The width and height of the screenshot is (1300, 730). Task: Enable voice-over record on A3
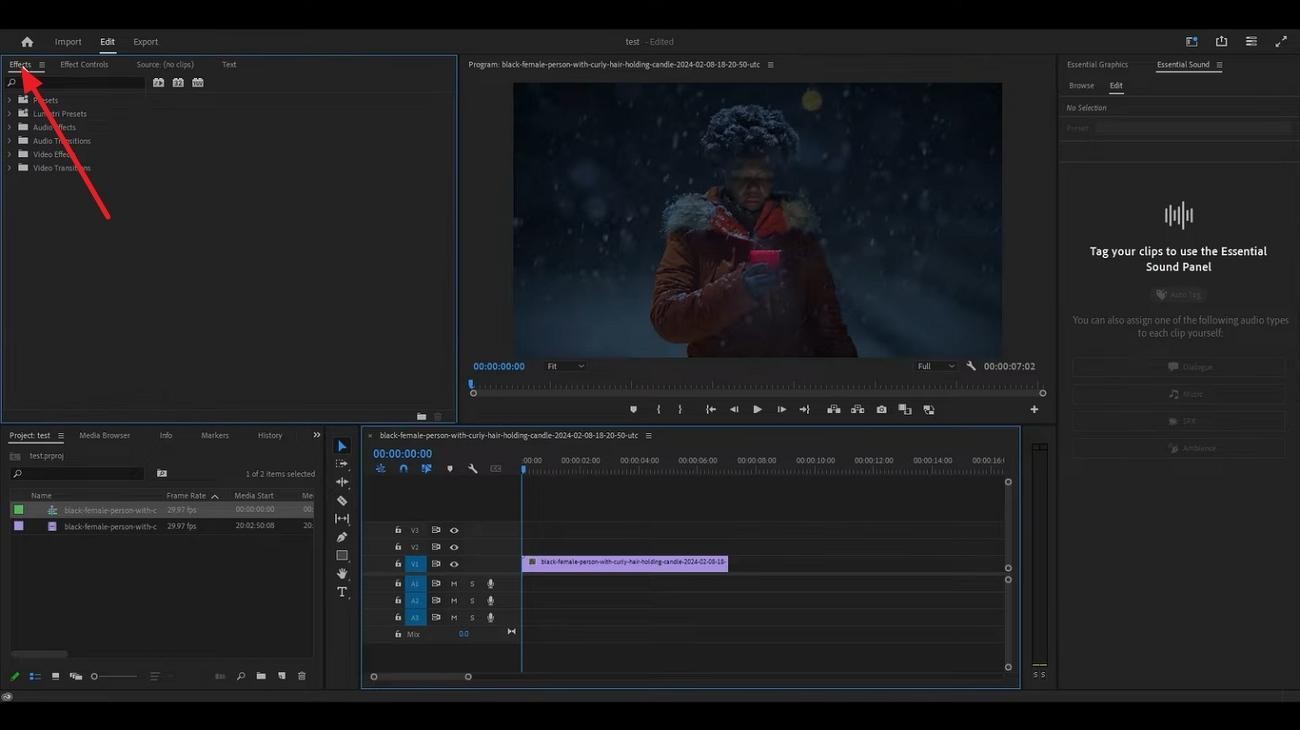tap(490, 618)
